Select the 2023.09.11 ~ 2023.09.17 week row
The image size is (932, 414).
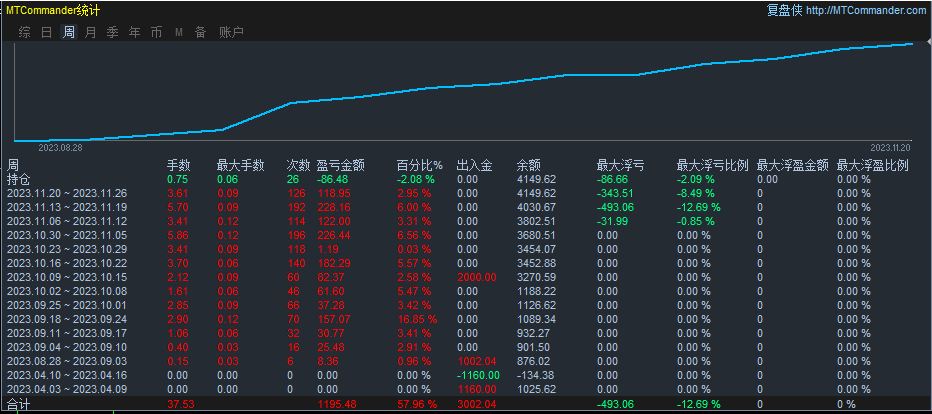tap(466, 333)
